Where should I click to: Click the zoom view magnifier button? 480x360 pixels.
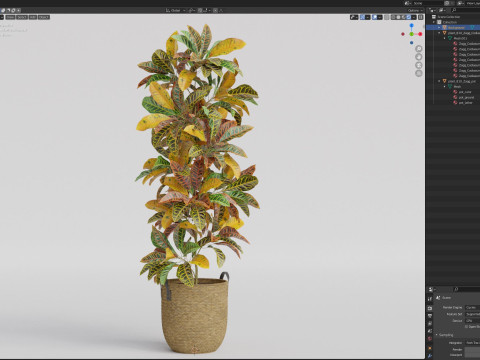pos(419,49)
